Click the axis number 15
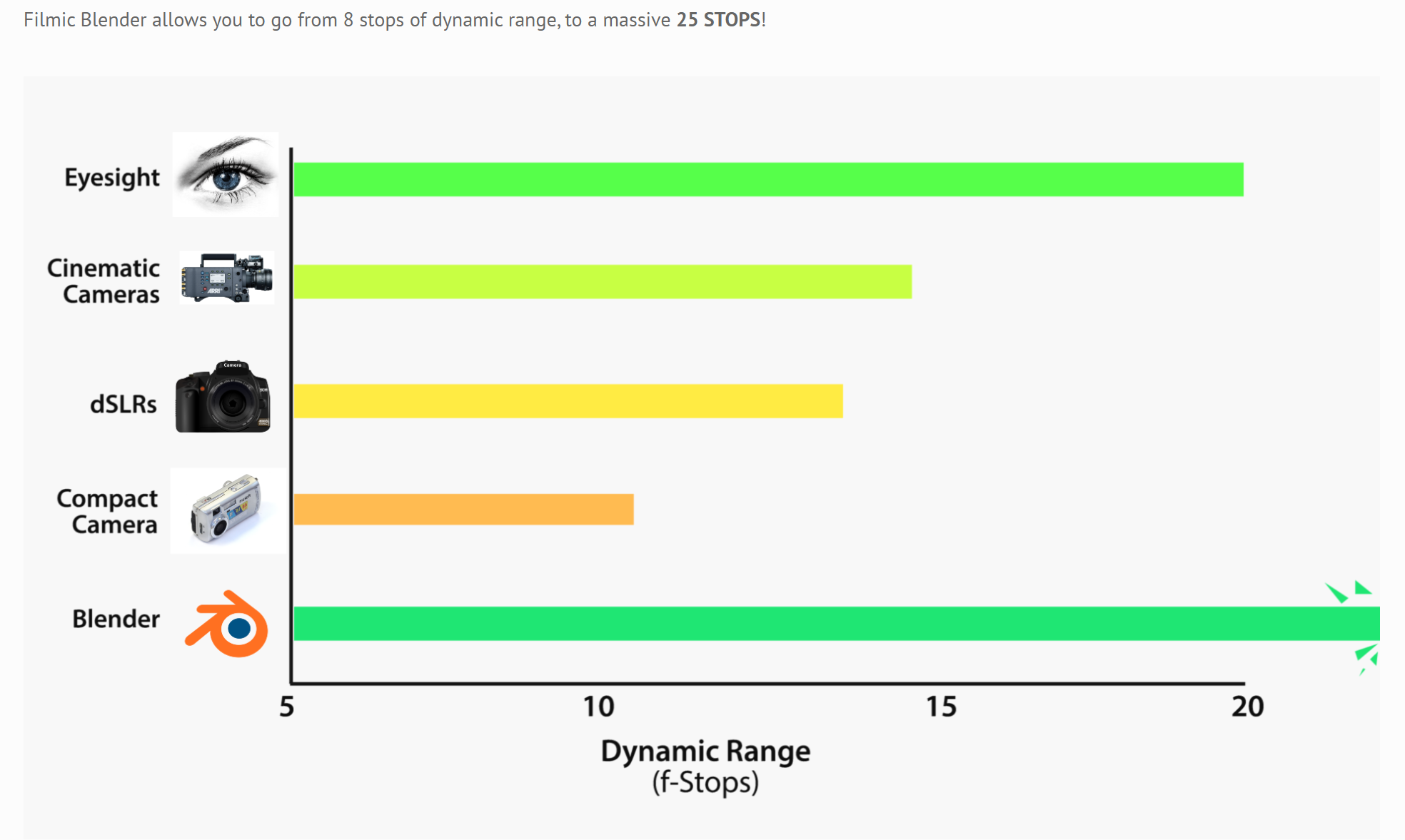The width and height of the screenshot is (1405, 840). pos(941,707)
